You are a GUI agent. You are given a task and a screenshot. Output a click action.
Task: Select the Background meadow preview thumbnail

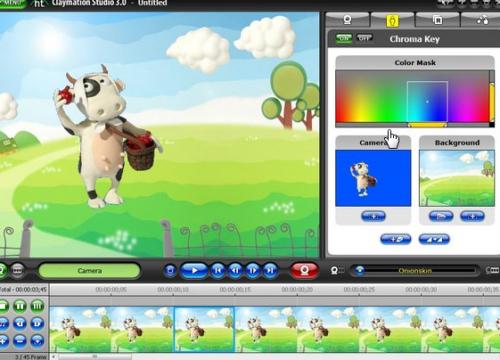coord(457,178)
